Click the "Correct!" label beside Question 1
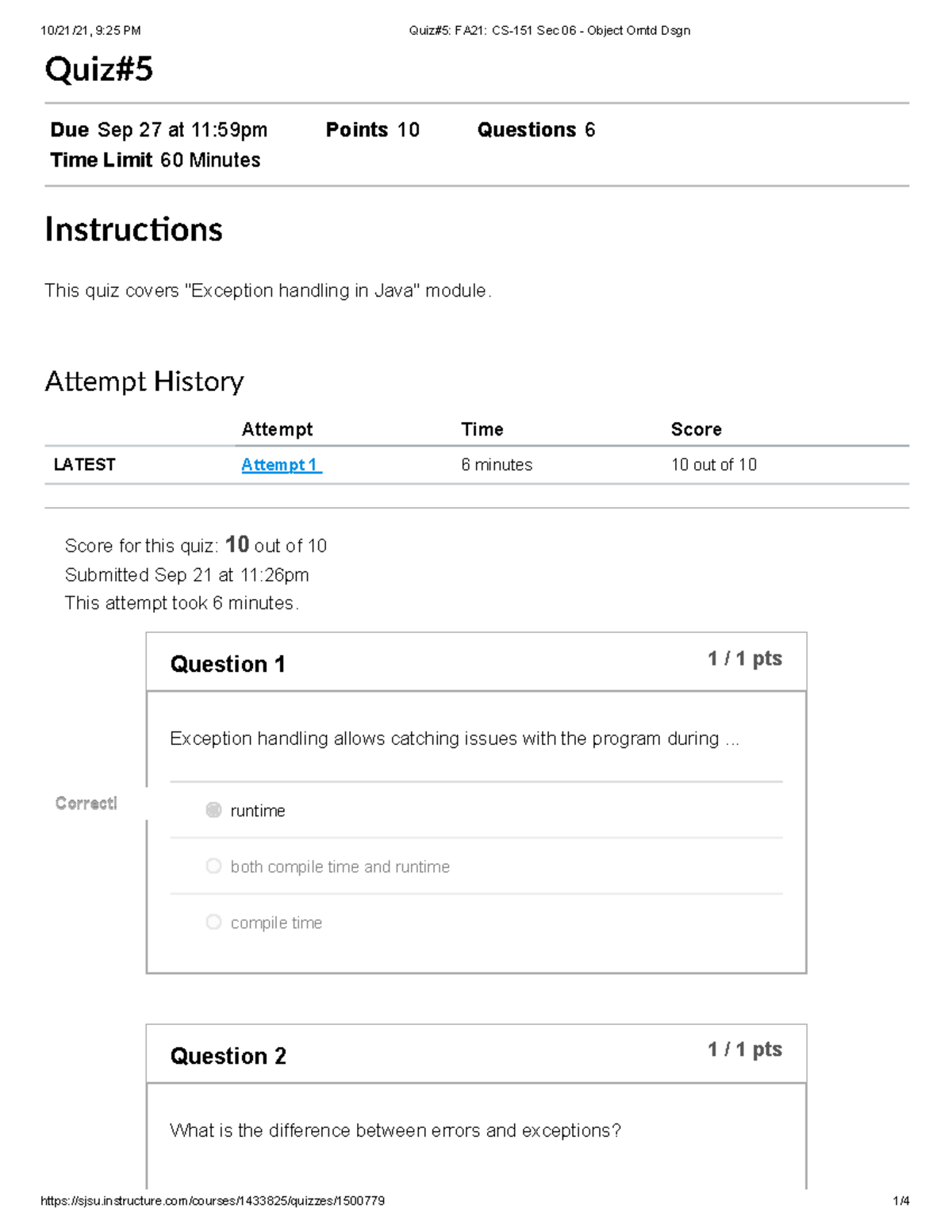This screenshot has width=952, height=1232. point(86,804)
